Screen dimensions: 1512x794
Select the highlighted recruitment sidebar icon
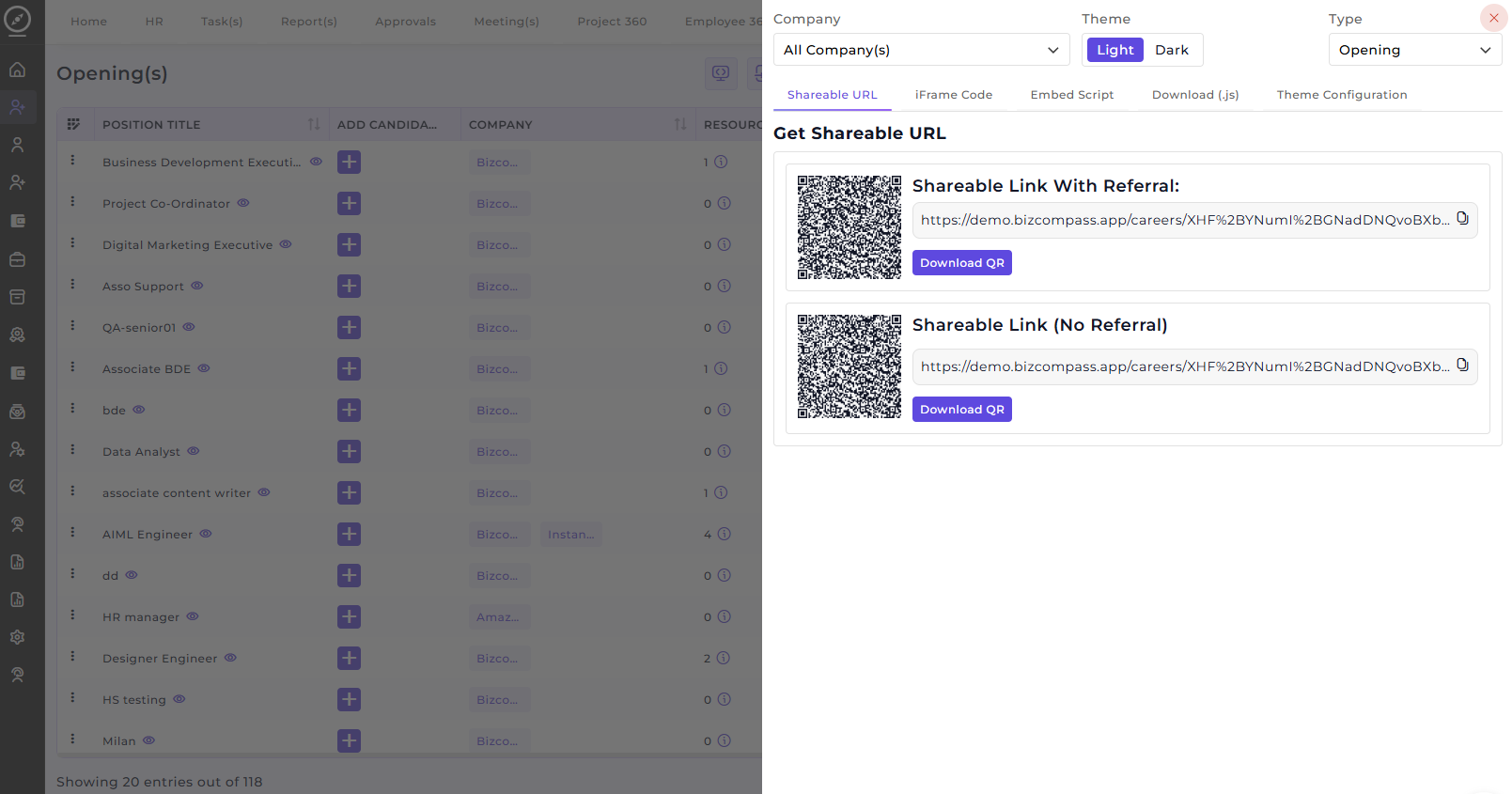tap(17, 107)
